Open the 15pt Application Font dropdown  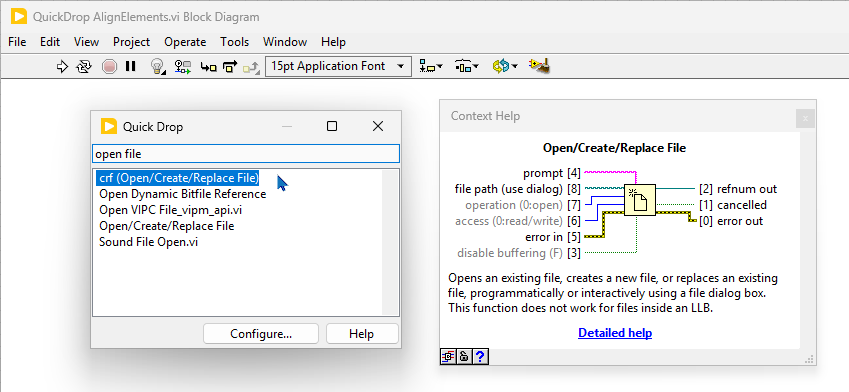point(337,67)
